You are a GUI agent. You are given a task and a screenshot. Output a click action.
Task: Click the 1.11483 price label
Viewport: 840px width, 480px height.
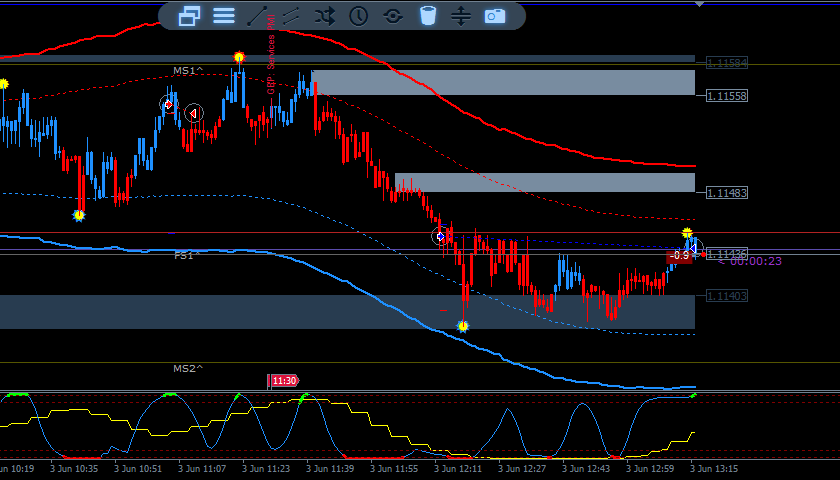pyautogui.click(x=726, y=193)
